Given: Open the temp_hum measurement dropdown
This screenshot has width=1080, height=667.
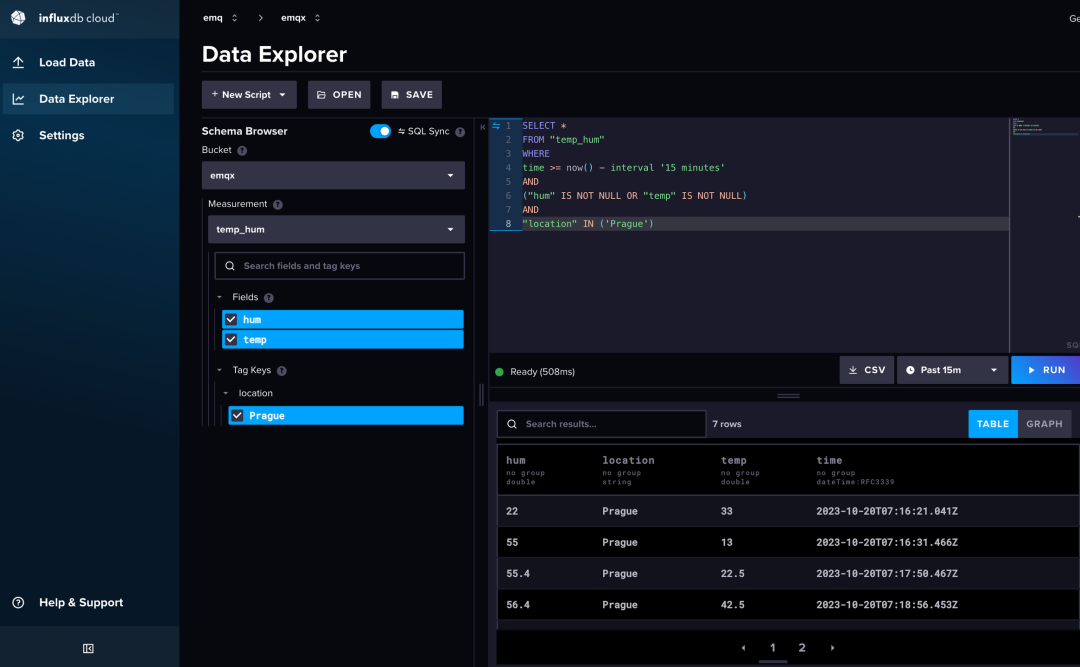Looking at the screenshot, I should pos(335,229).
